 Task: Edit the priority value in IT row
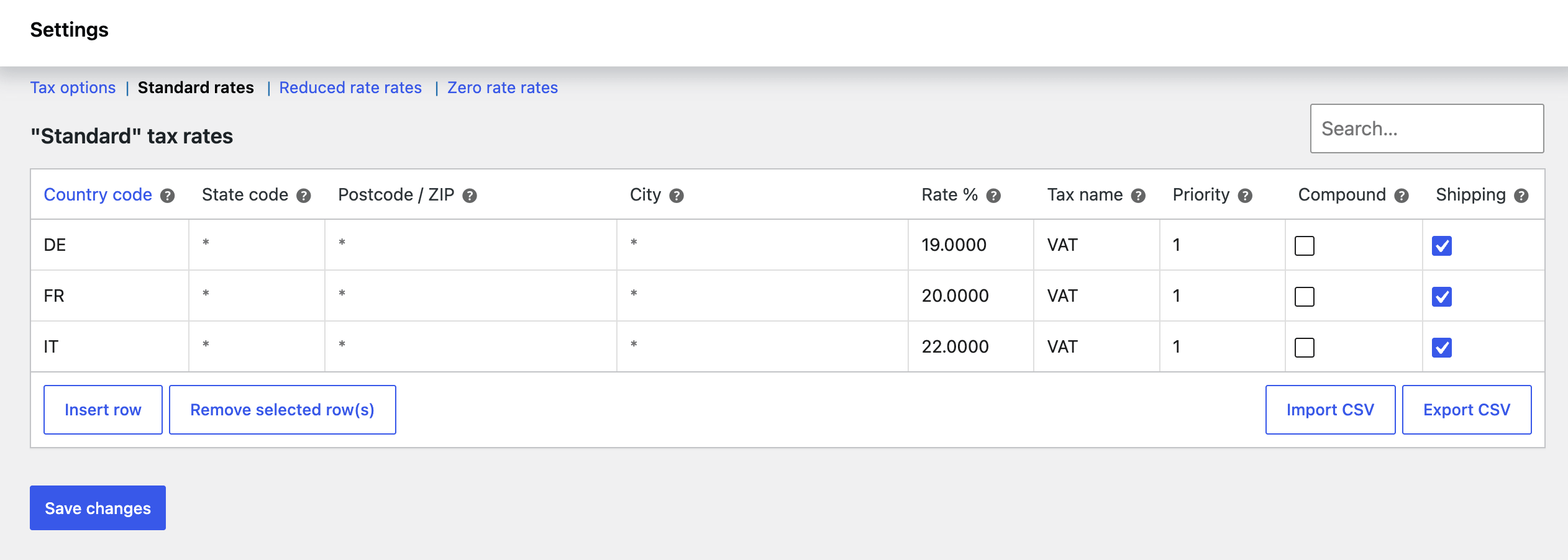(x=1223, y=346)
